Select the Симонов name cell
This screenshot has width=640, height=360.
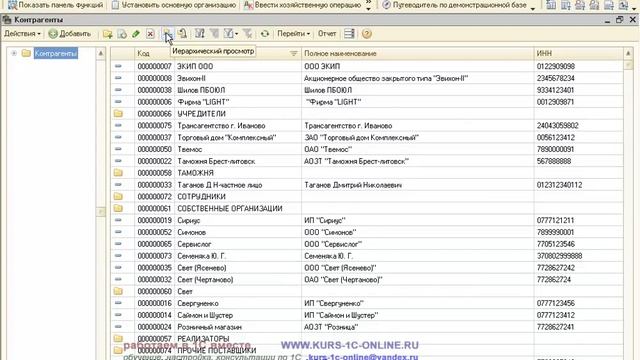pos(238,232)
